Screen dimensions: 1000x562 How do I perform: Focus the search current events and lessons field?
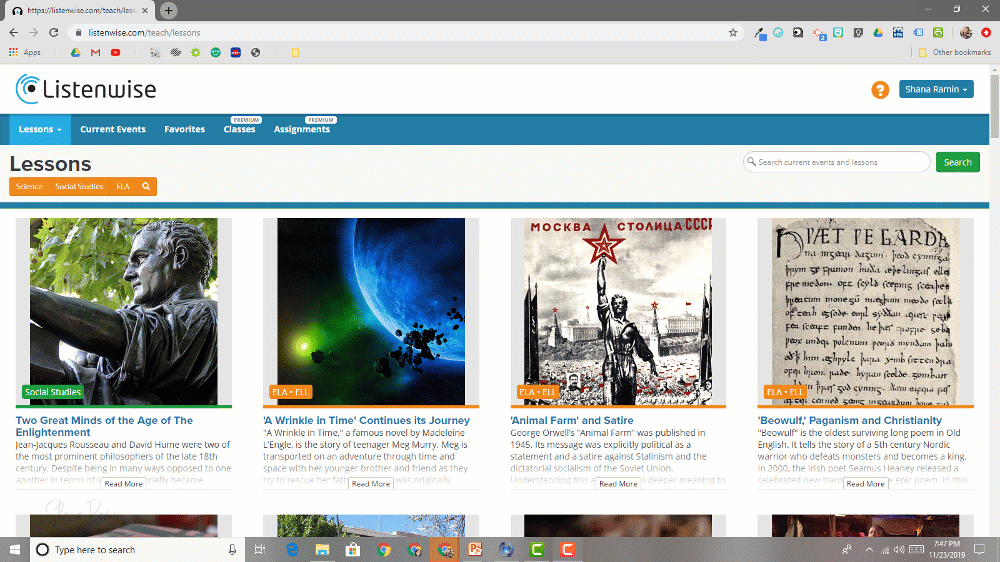pos(836,162)
